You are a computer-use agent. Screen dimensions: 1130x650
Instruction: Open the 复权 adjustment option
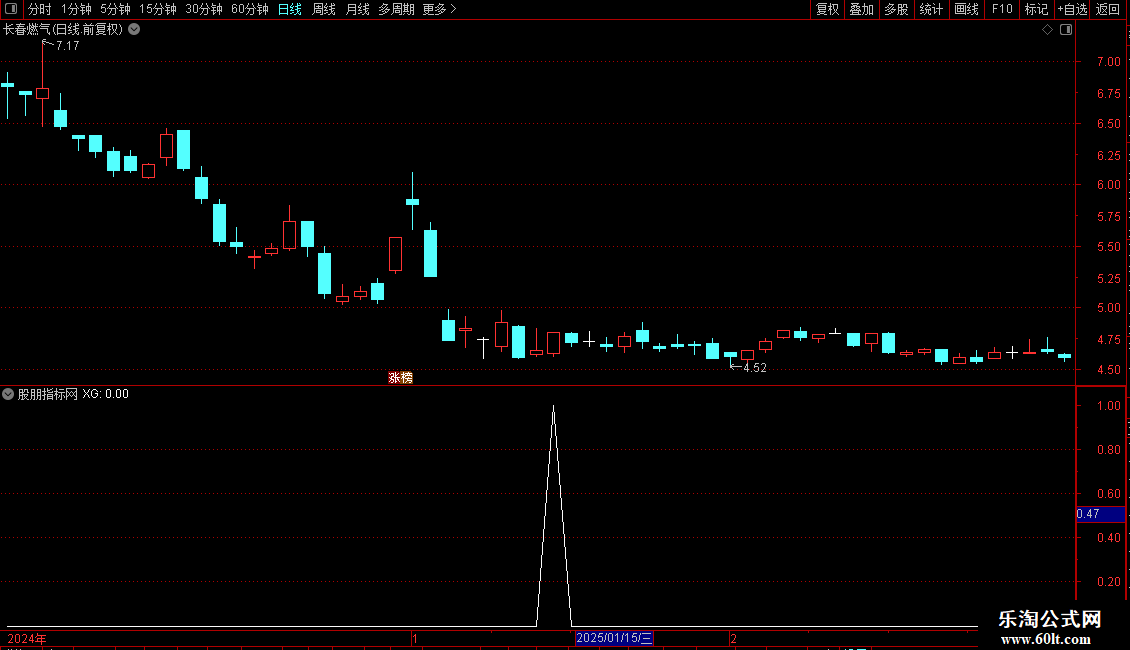tap(827, 9)
